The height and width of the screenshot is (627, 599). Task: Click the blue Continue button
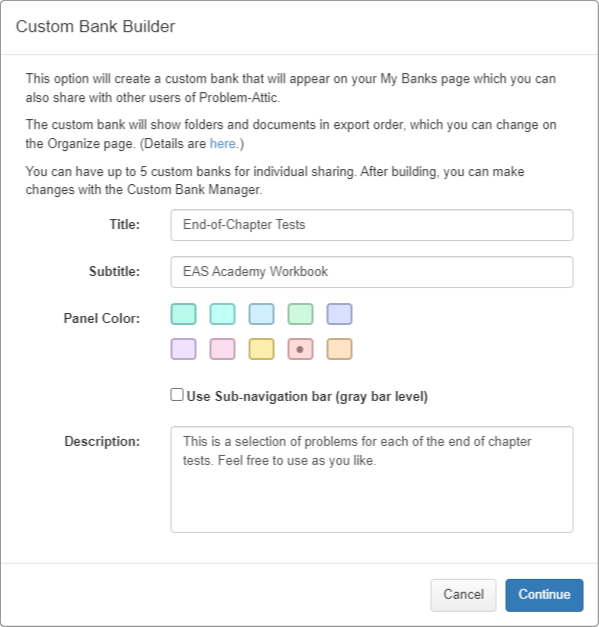click(544, 595)
